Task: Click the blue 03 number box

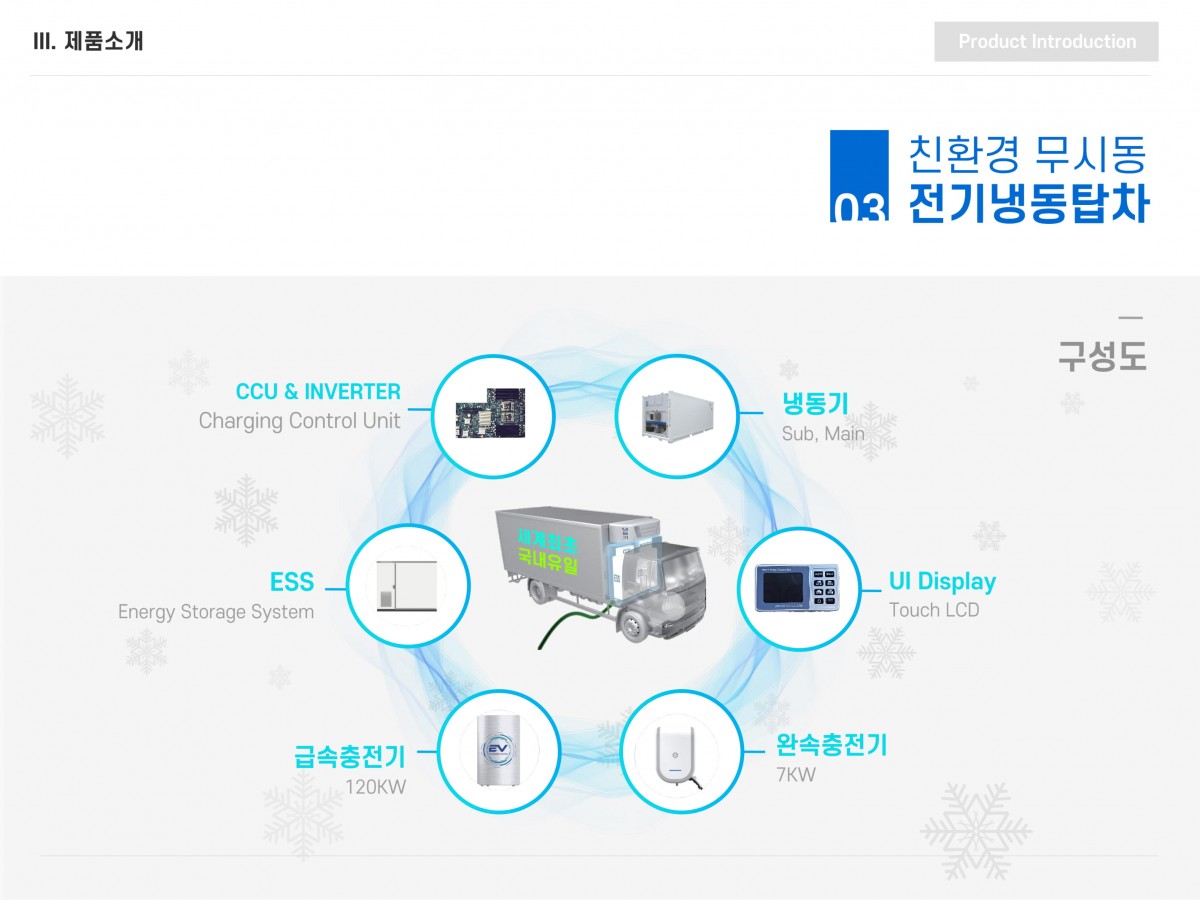Action: point(859,176)
